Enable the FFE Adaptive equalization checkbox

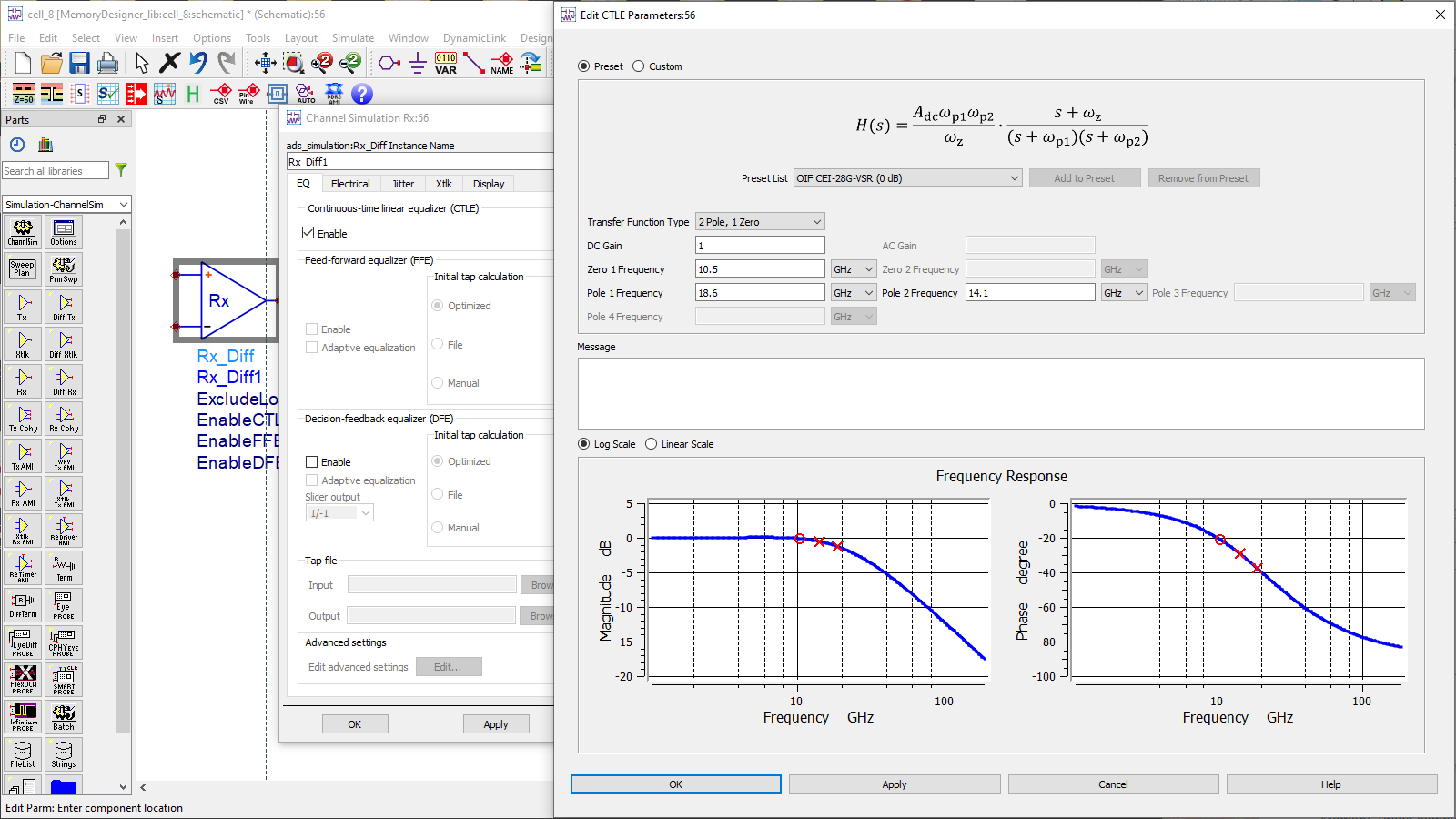coord(310,347)
